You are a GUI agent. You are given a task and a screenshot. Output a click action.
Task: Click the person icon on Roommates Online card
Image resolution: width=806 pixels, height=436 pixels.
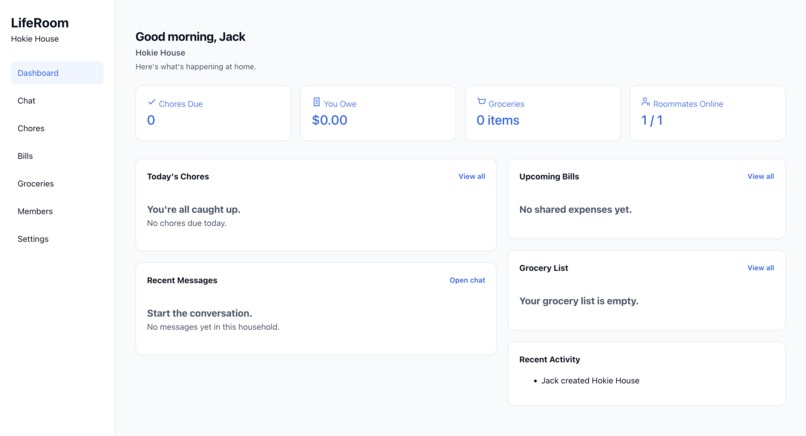[646, 102]
